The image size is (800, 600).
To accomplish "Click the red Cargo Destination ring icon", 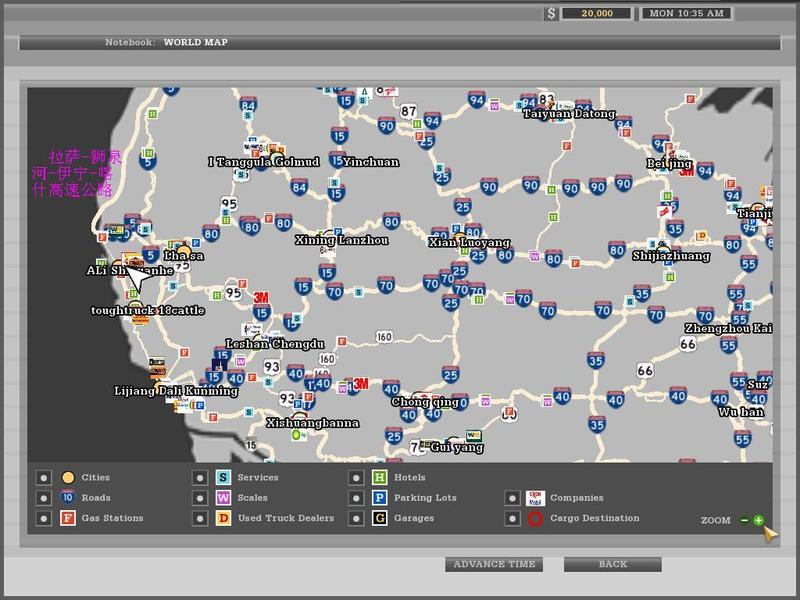I will coord(535,518).
